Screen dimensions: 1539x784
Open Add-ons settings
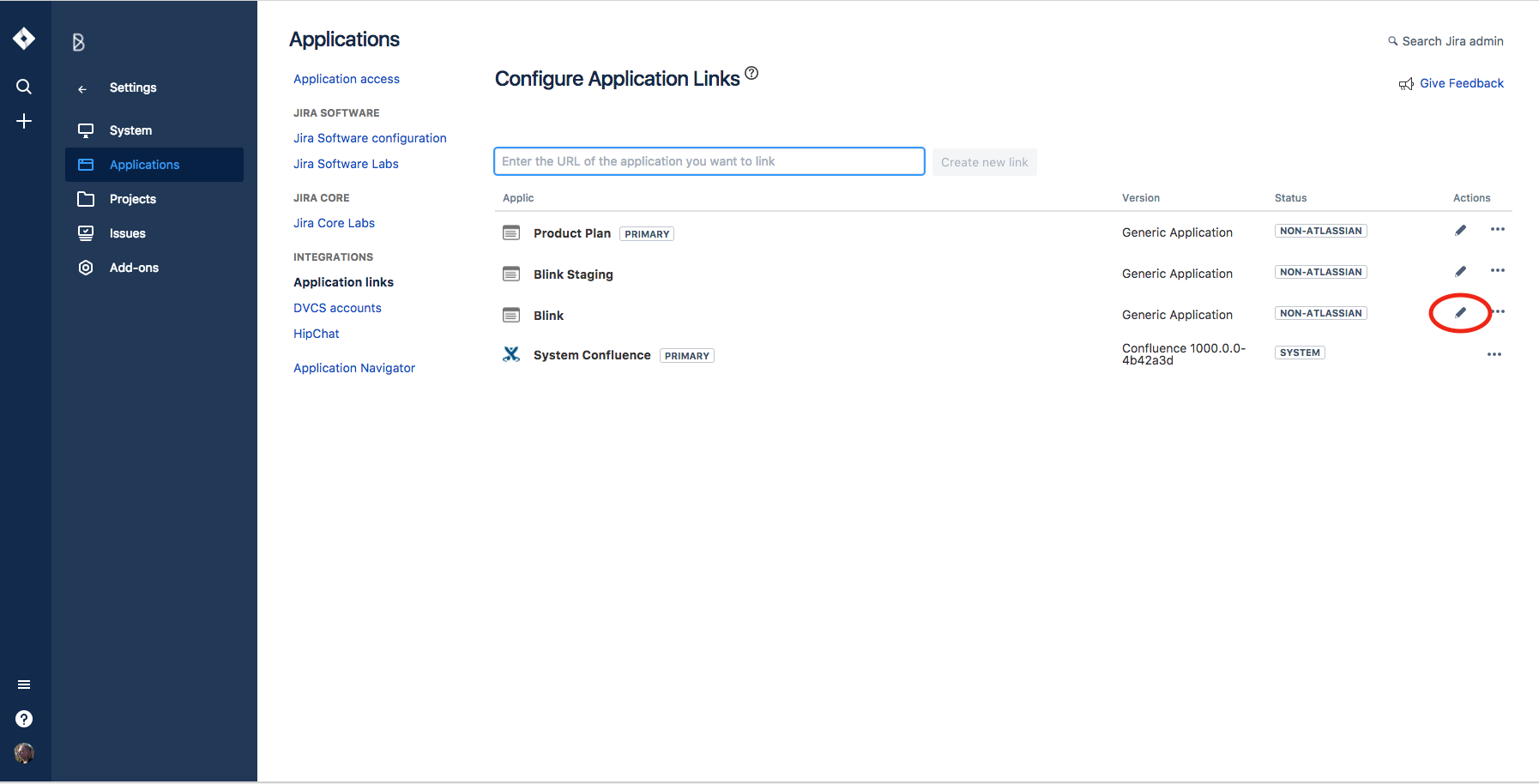tap(154, 268)
